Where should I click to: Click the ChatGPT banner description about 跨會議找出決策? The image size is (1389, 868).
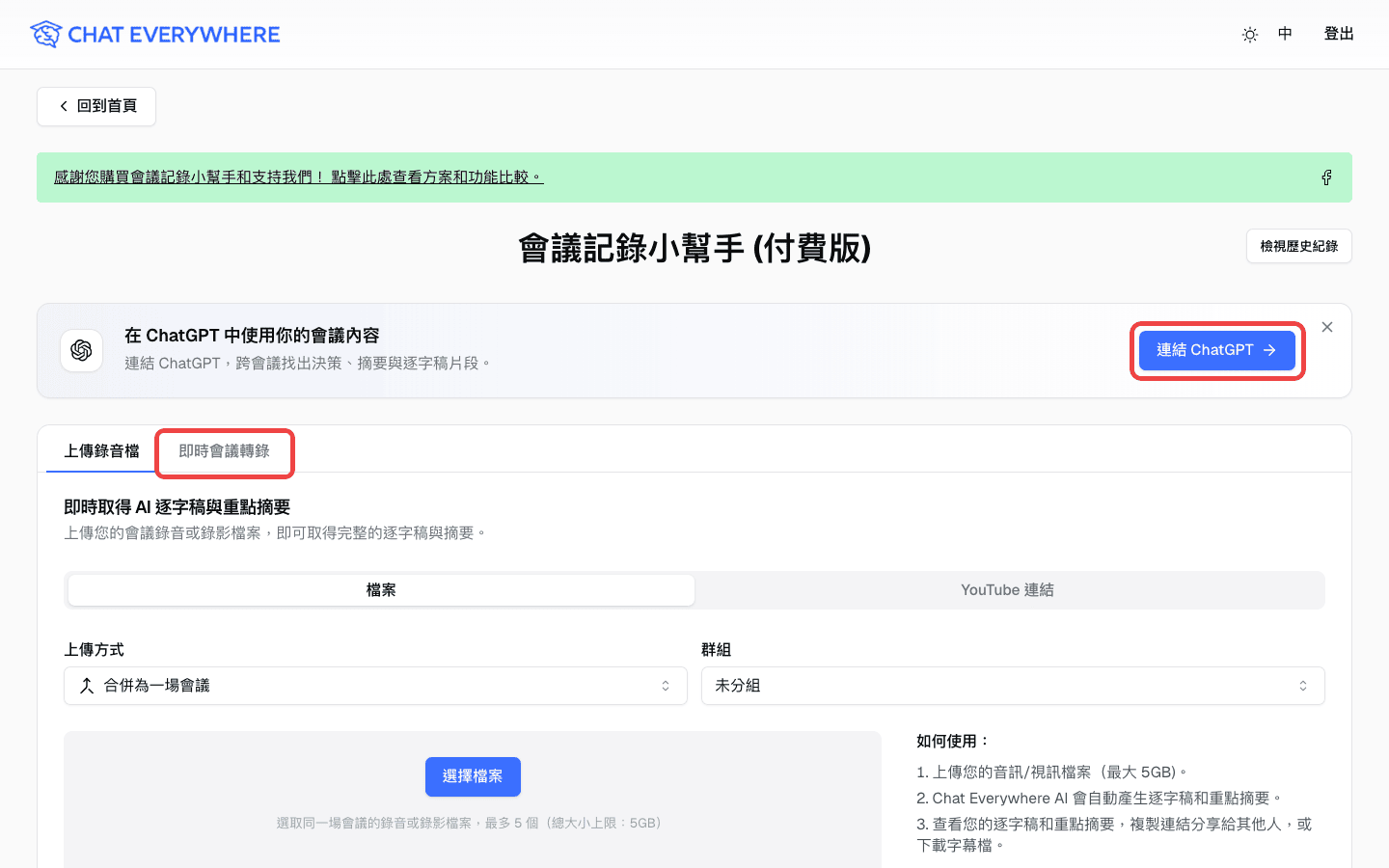click(x=308, y=364)
